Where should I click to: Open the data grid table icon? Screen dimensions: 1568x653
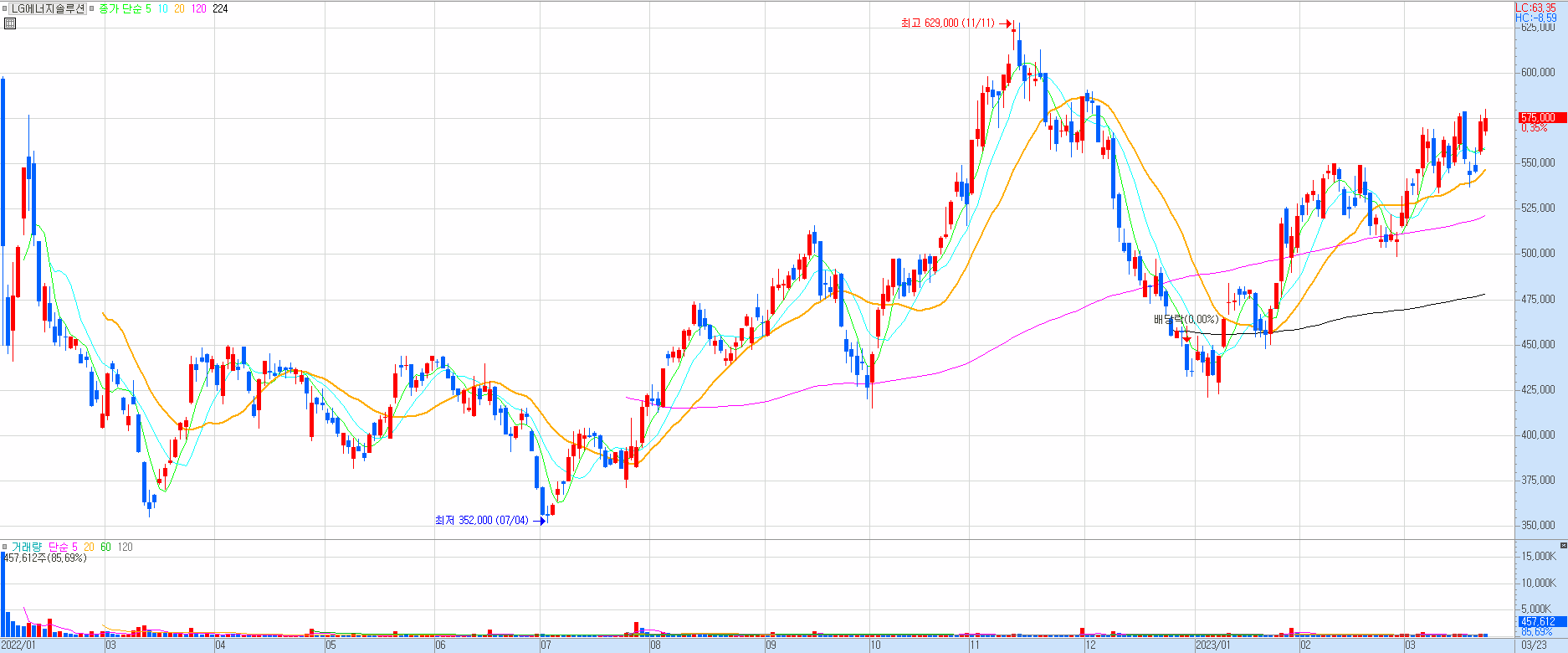[9, 23]
